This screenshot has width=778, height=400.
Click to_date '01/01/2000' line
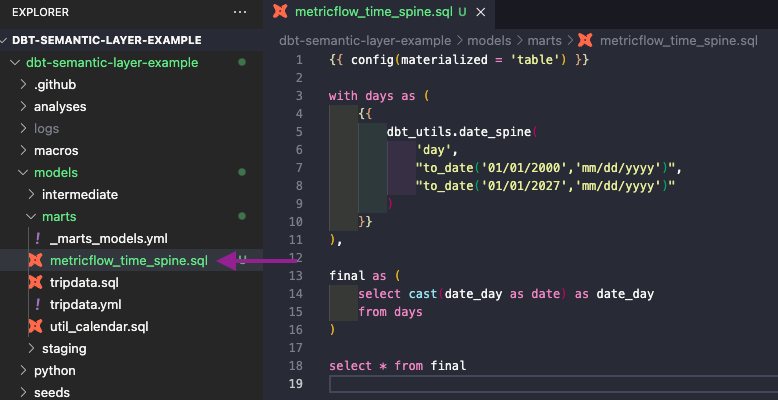[549, 168]
